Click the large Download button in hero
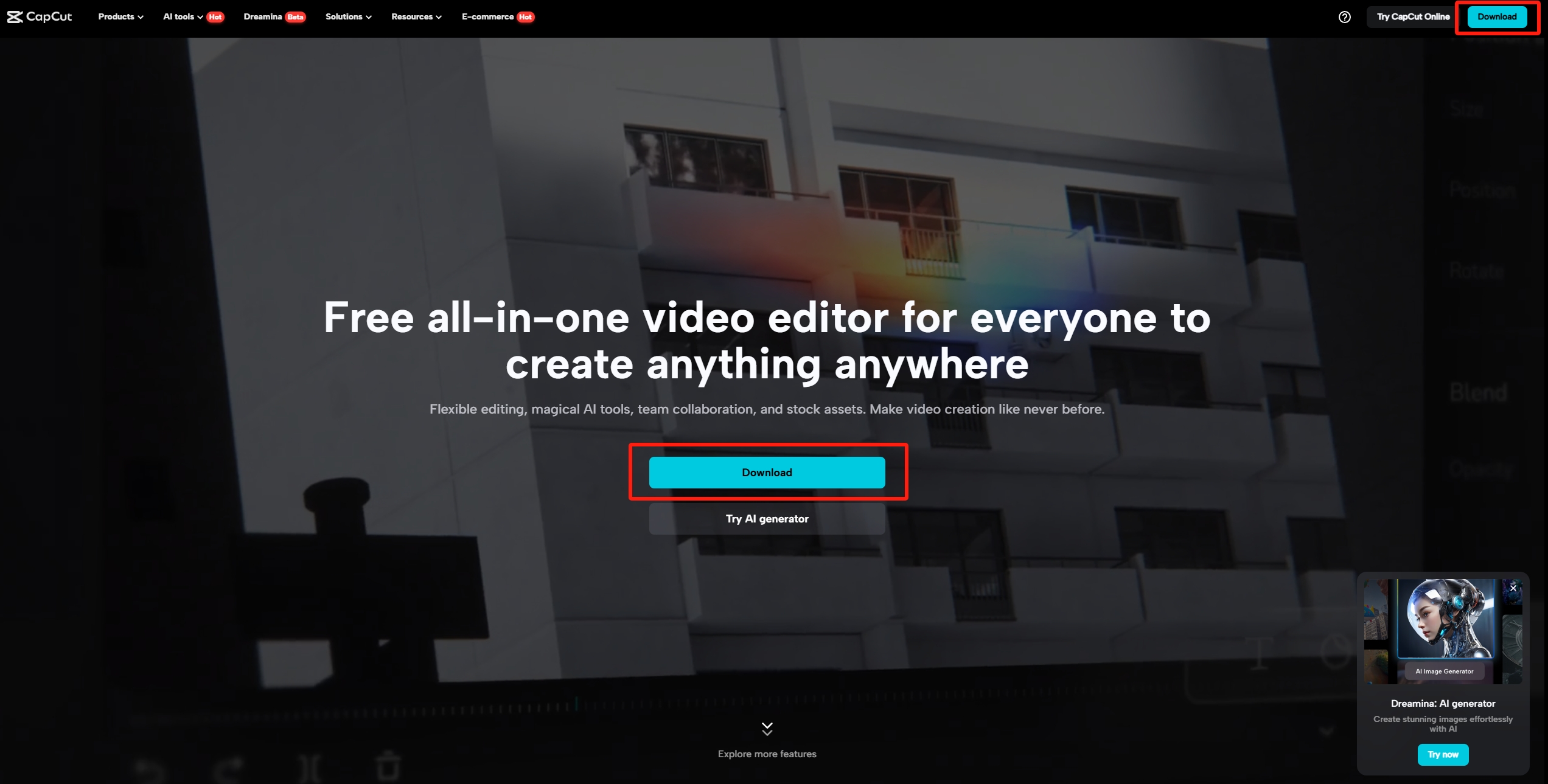Screen dimensions: 1548x784 tap(767, 472)
